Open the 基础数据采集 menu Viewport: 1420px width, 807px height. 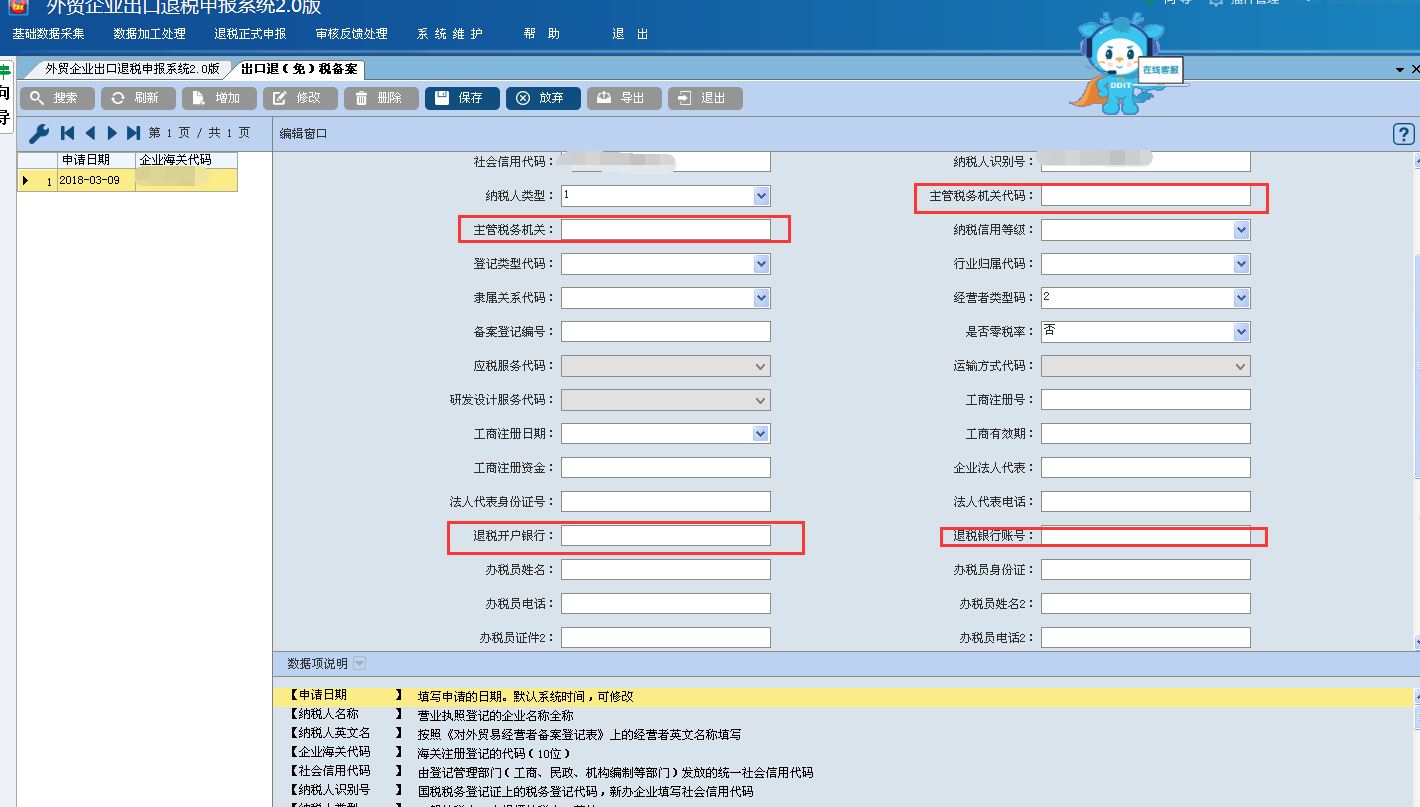click(48, 34)
